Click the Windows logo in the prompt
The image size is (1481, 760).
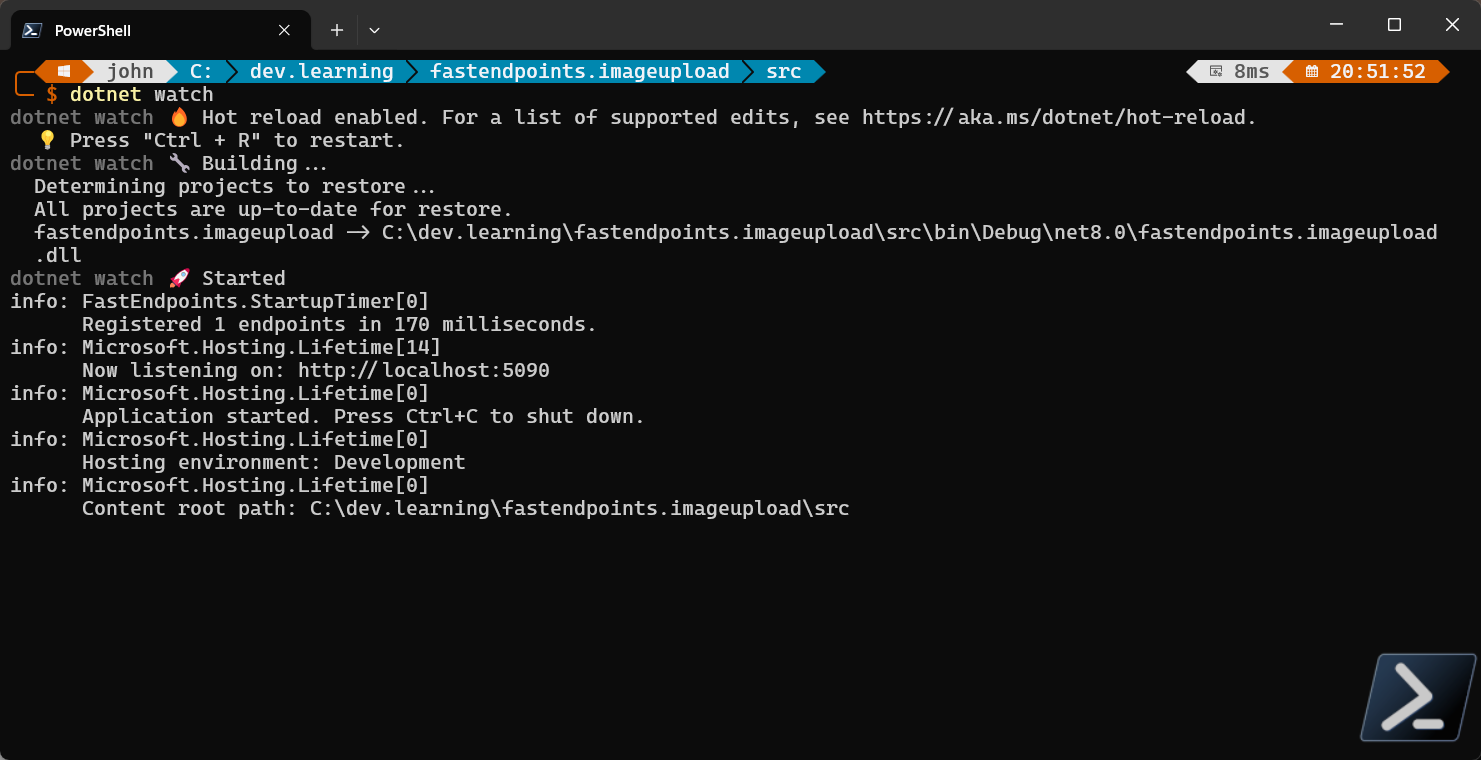[x=63, y=71]
